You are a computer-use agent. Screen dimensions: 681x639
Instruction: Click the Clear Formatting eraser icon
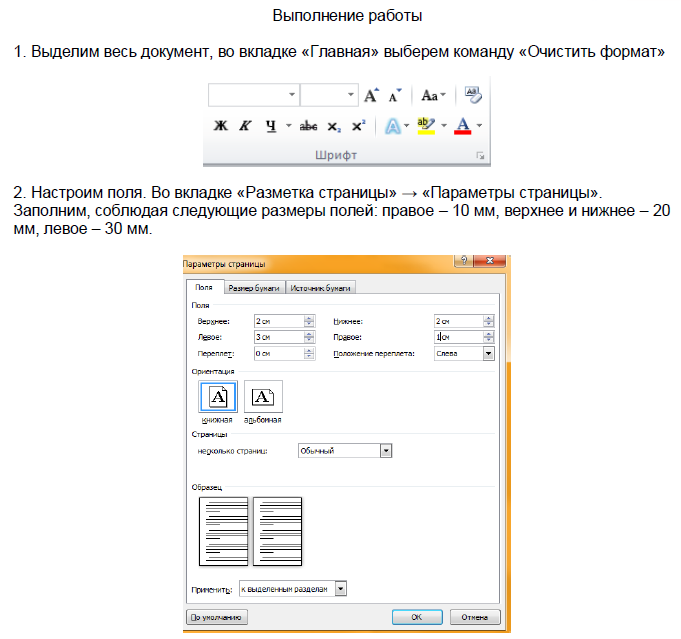473,95
